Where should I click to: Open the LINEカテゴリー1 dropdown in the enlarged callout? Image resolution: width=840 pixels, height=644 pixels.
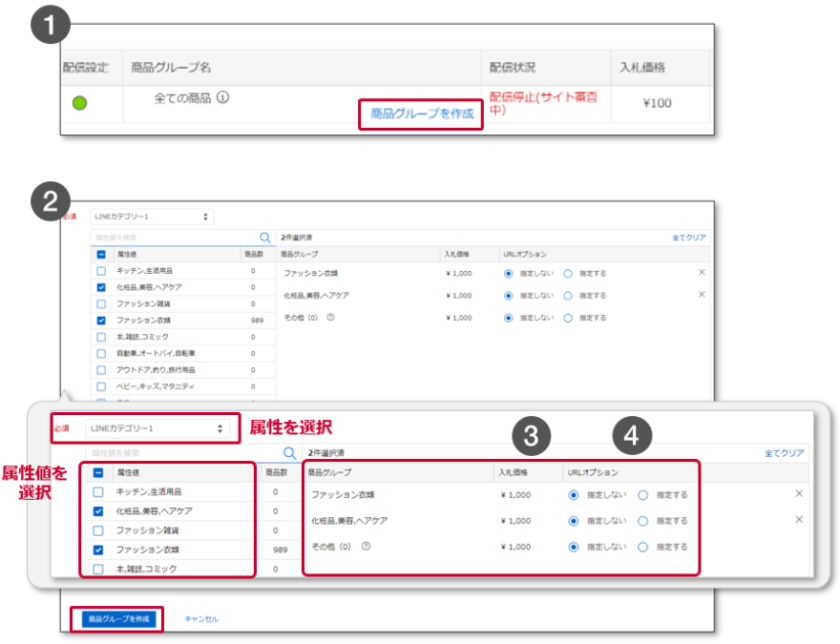162,429
